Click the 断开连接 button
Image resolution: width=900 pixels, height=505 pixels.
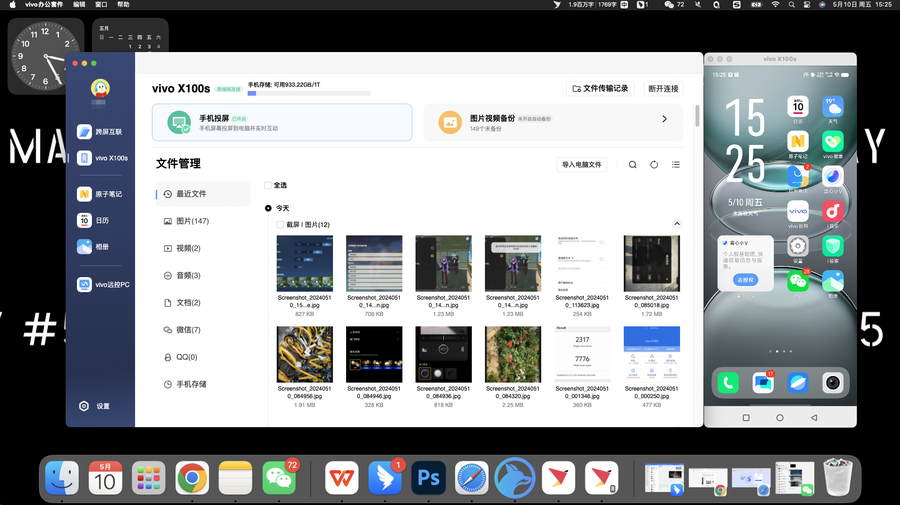tap(664, 88)
